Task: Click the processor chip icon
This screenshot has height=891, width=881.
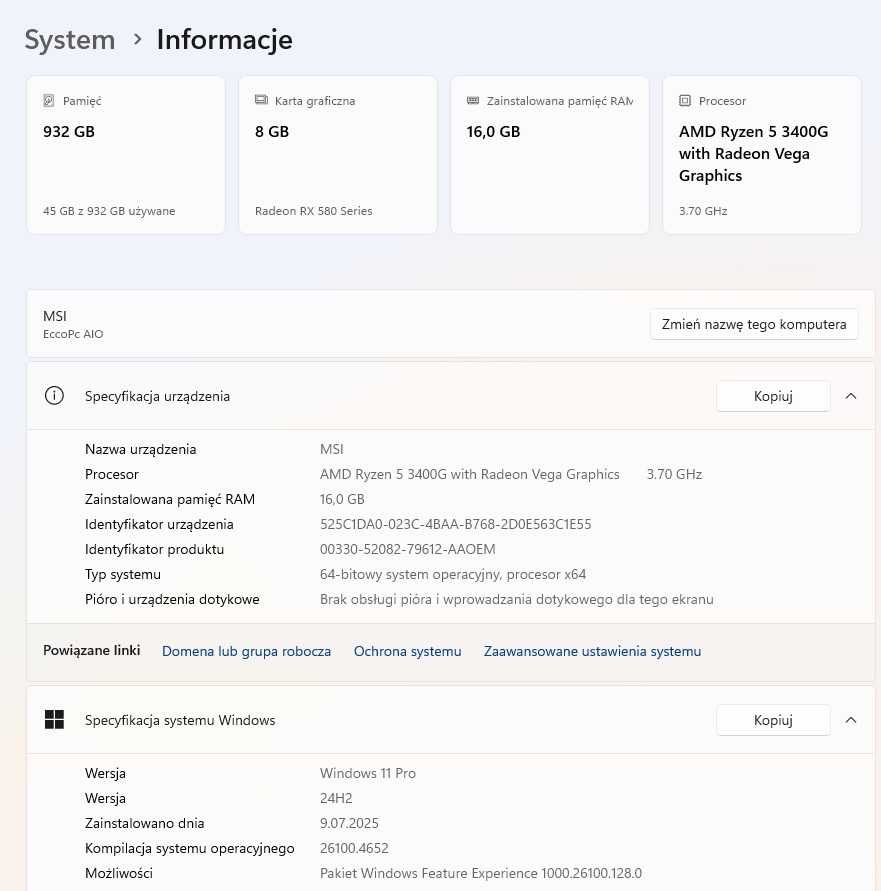Action: click(685, 101)
